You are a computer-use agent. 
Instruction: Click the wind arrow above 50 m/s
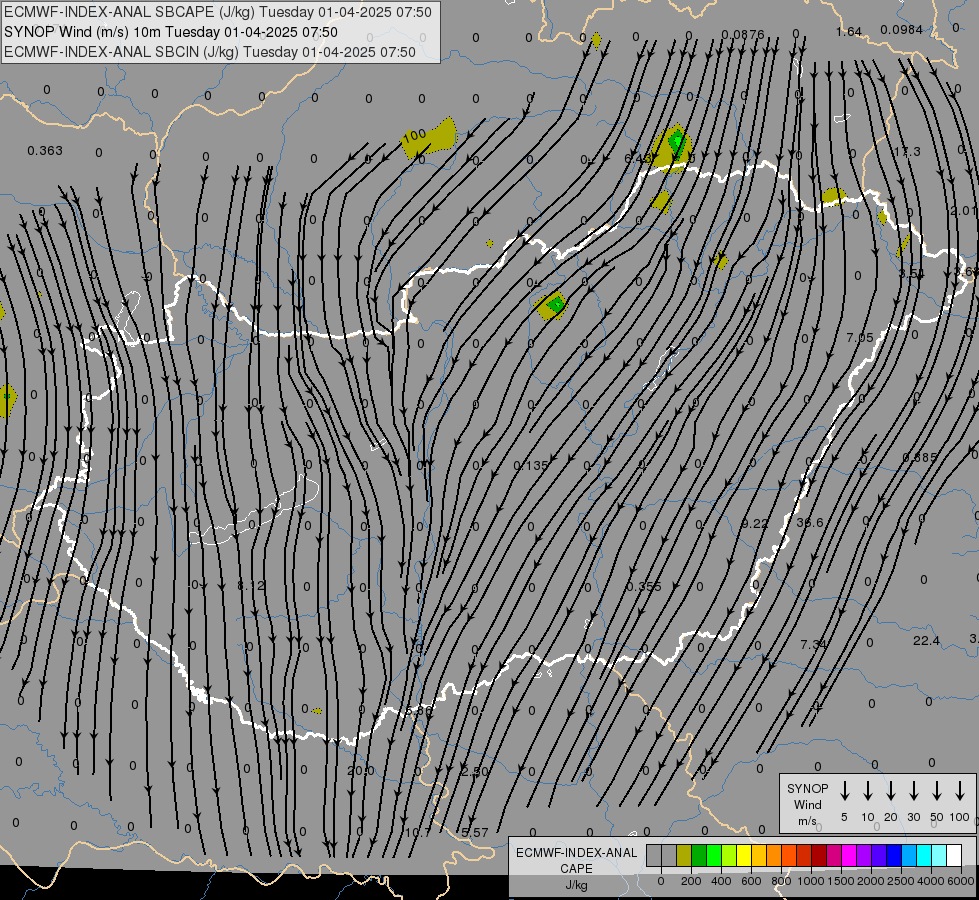(937, 791)
